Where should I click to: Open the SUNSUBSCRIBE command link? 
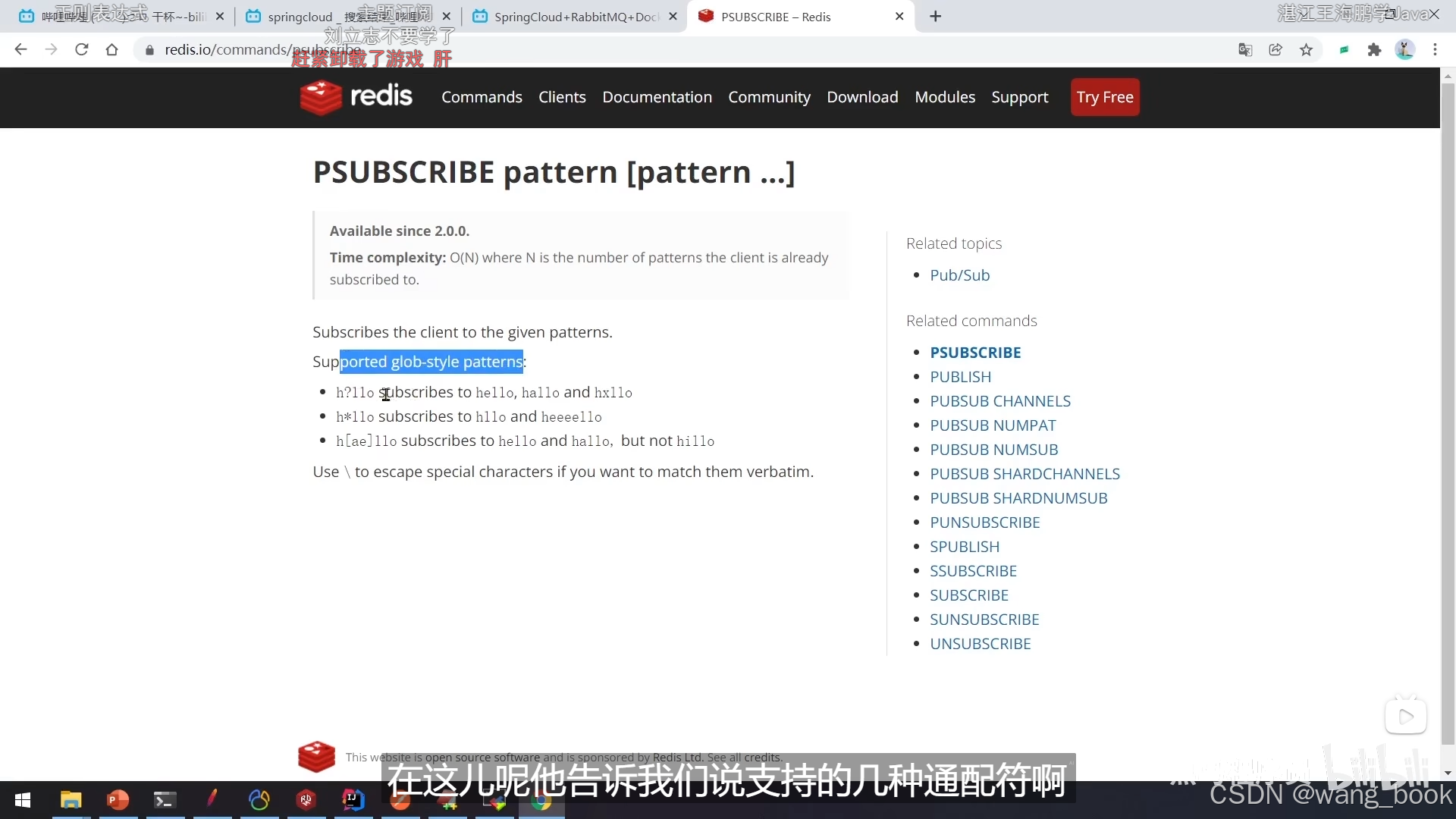[984, 620]
